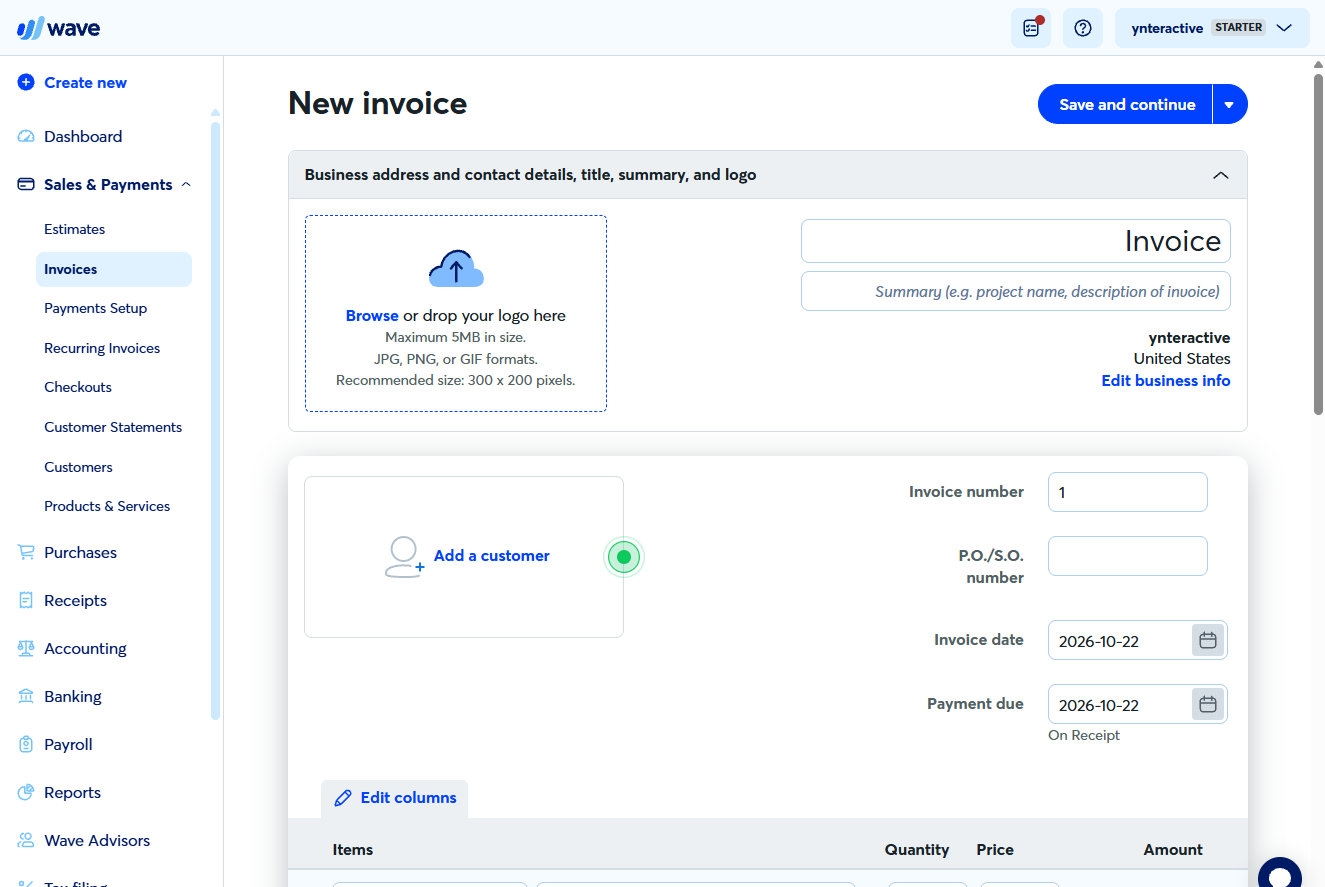The image size is (1325, 887).
Task: Open Customer Statements page
Action: point(113,428)
